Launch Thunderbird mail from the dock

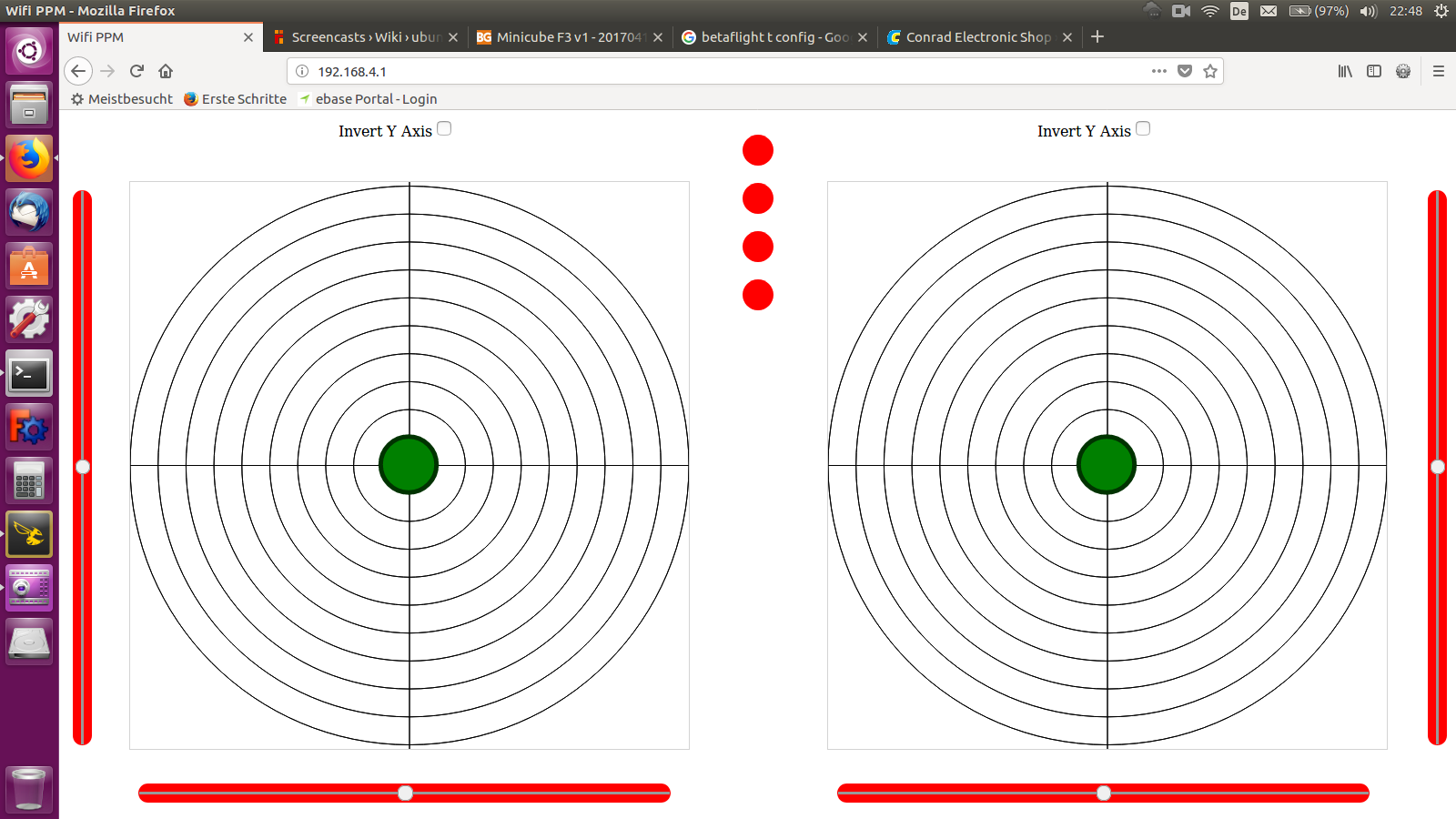tap(29, 212)
